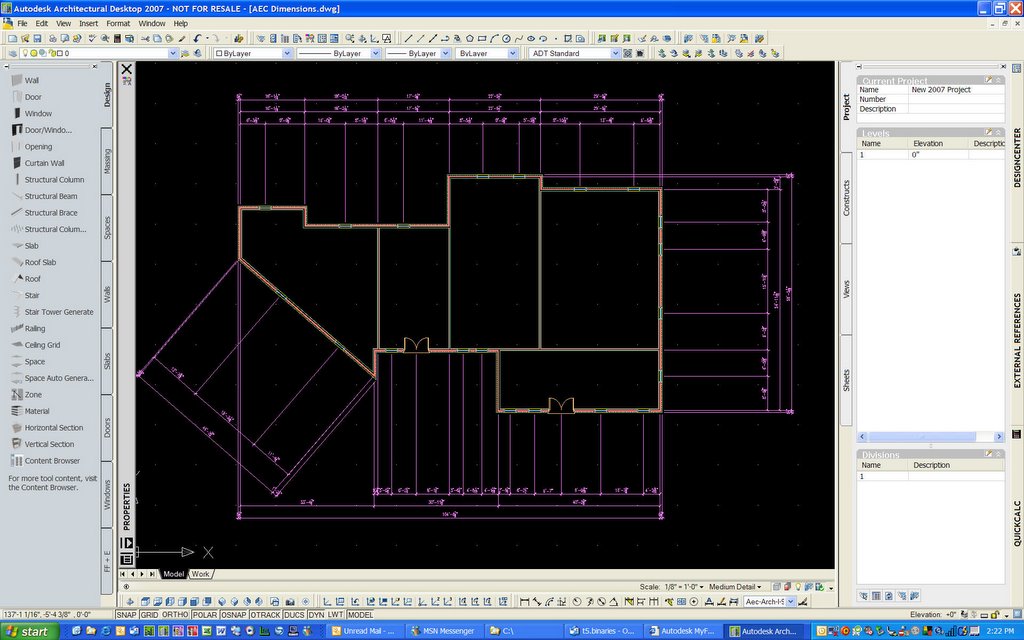This screenshot has width=1024, height=640.
Task: Select the Stair tool
Action: [x=32, y=295]
